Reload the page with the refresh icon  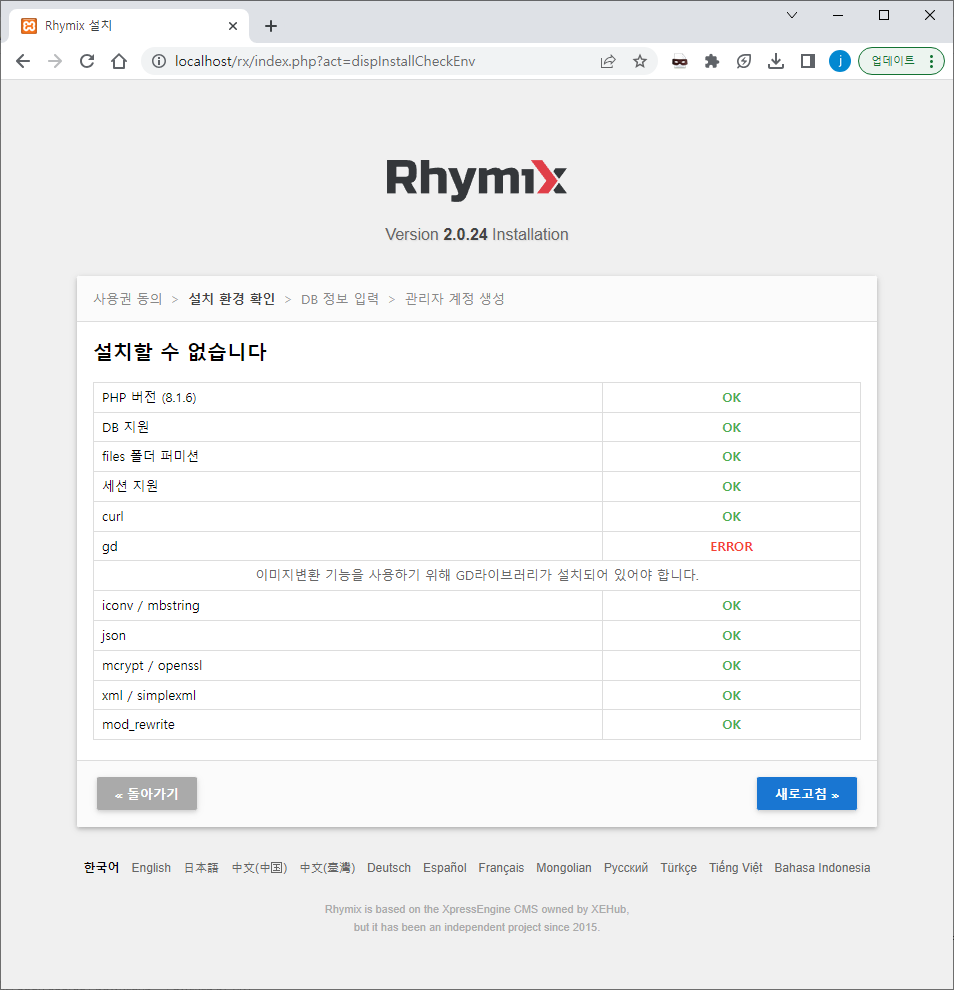point(87,61)
